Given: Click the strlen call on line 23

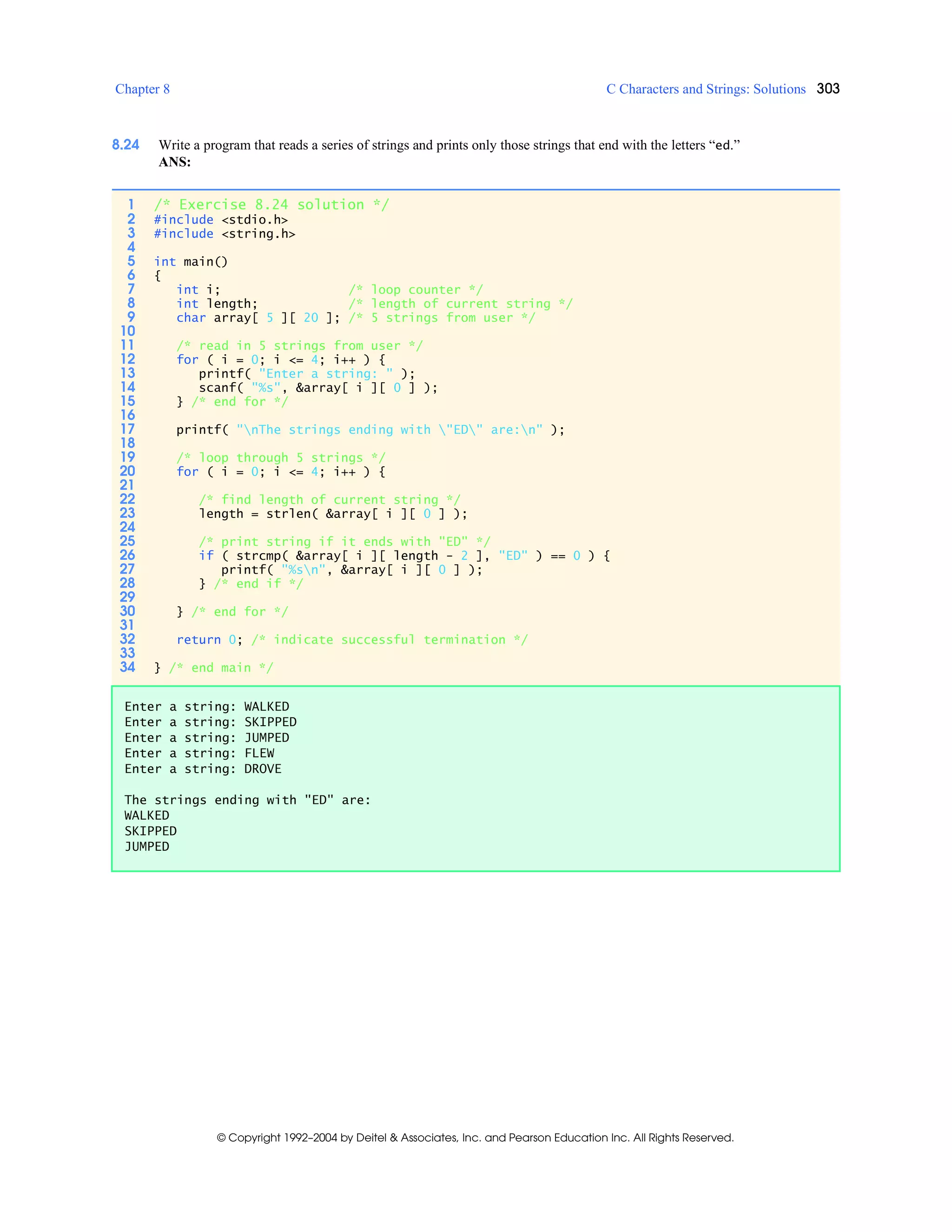Looking at the screenshot, I should [333, 514].
